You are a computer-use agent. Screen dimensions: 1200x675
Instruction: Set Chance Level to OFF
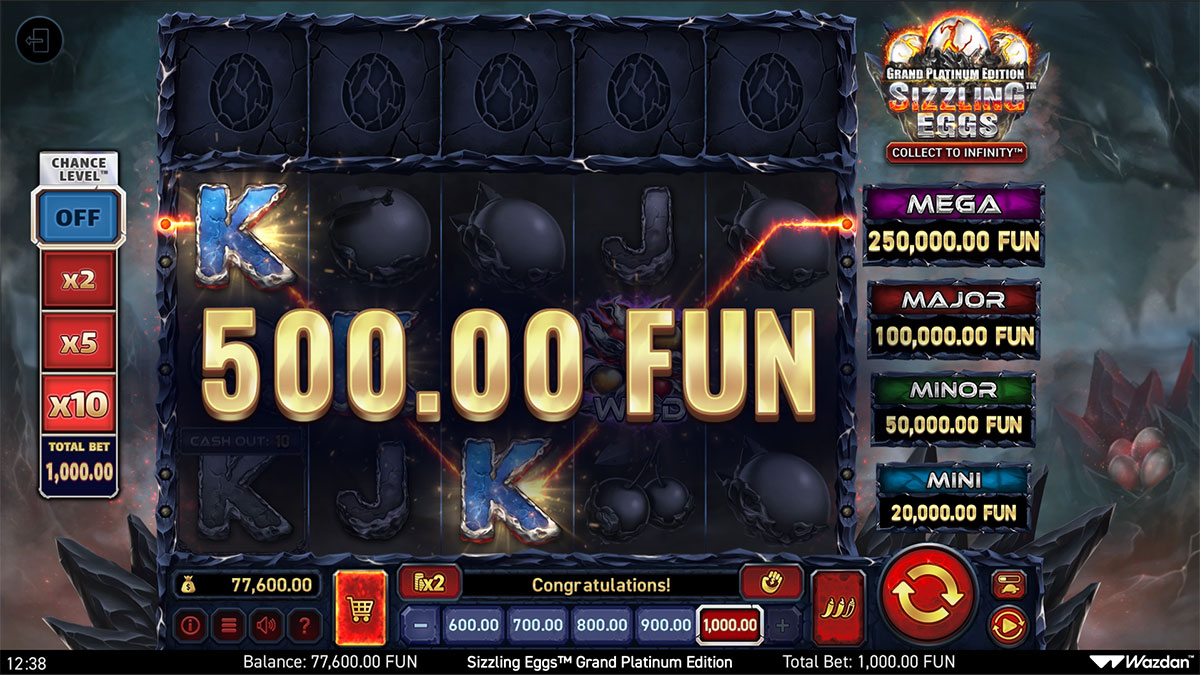coord(78,217)
